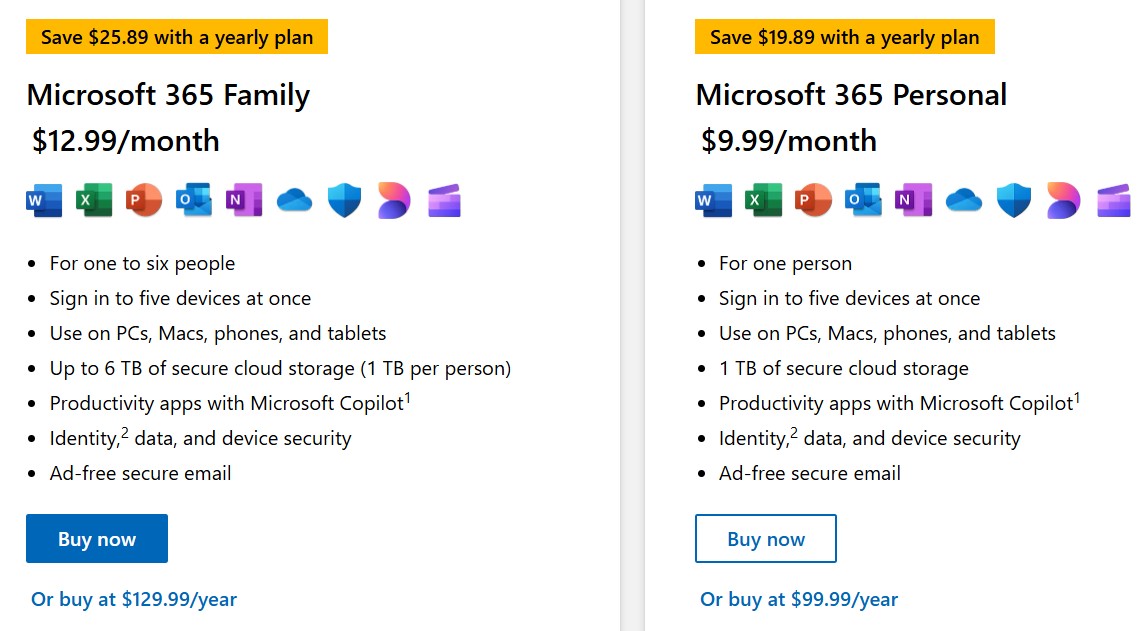This screenshot has height=631, width=1147.
Task: Click footnote 1 after Family Microsoft Copilot
Action: (x=407, y=398)
